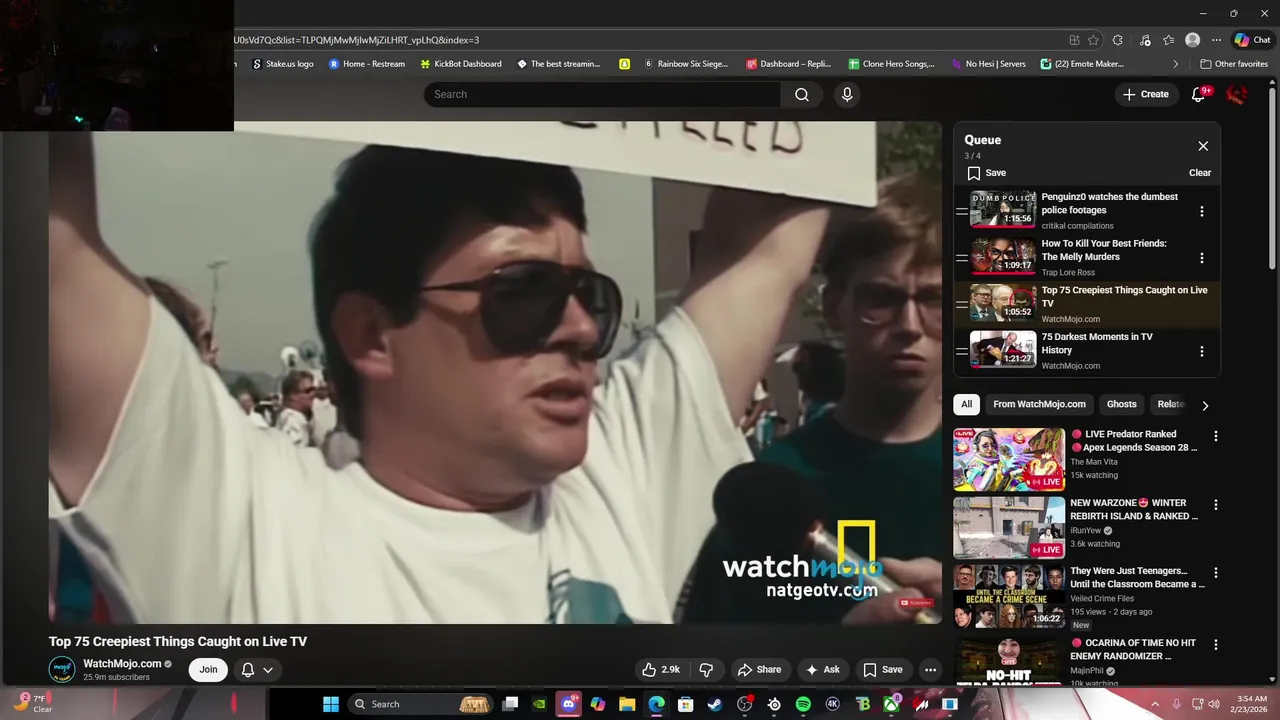Select the All filter chip
Image resolution: width=1280 pixels, height=720 pixels.
point(966,404)
